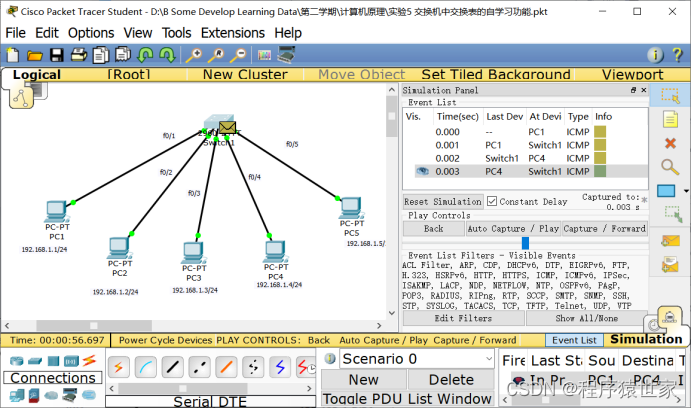692x408 pixels.
Task: Click the Toggle PDU List Window button
Action: coord(407,399)
